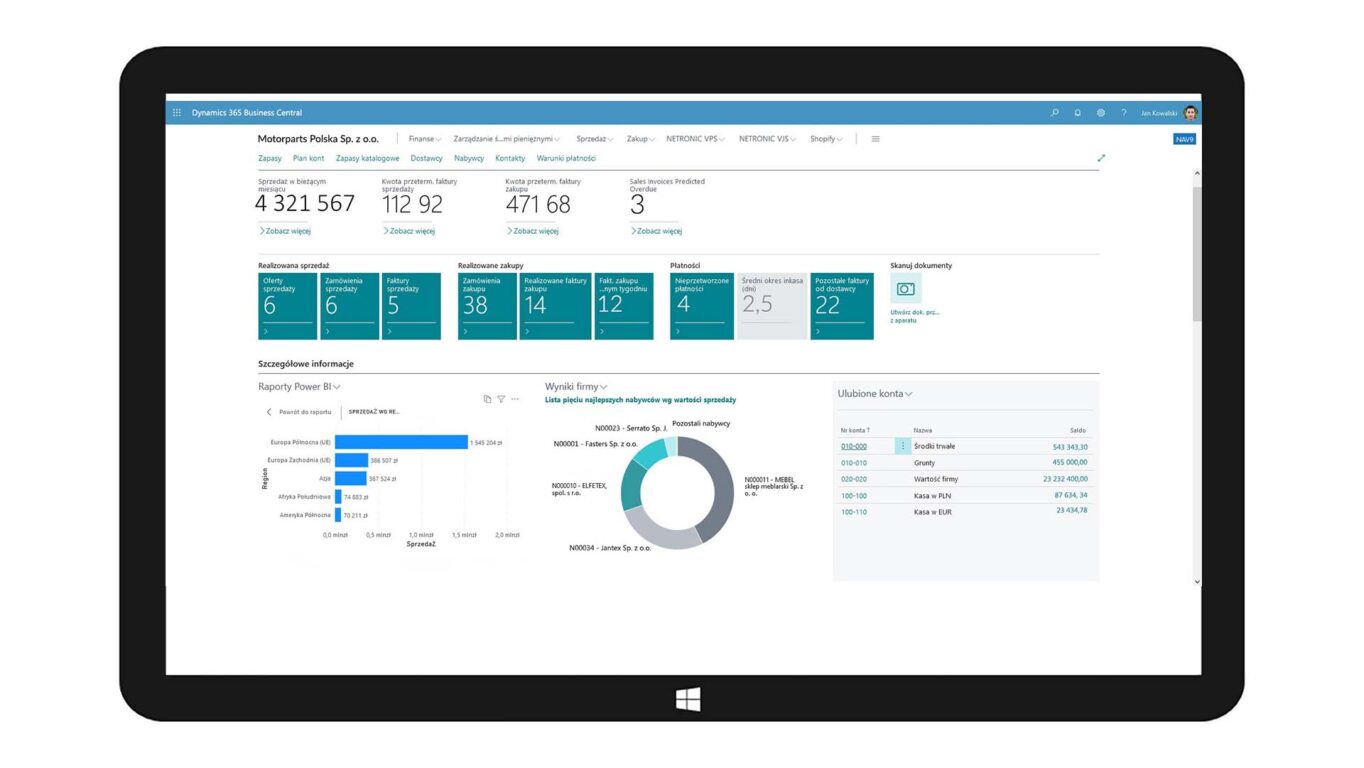Click Utwórz dok. prz. z aparatu link
This screenshot has height=768, width=1364.
915,316
